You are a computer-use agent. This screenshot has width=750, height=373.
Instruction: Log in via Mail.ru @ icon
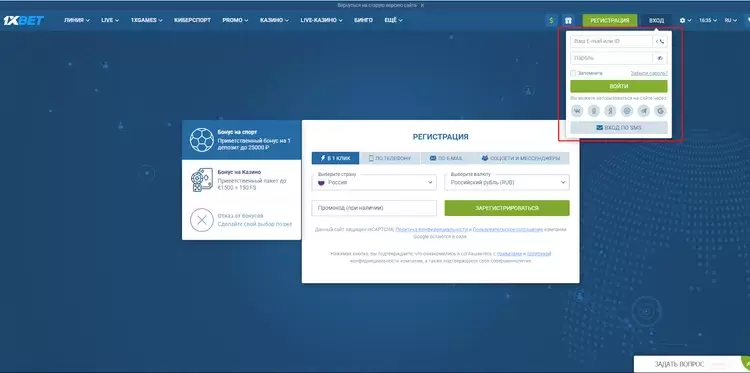tap(627, 111)
